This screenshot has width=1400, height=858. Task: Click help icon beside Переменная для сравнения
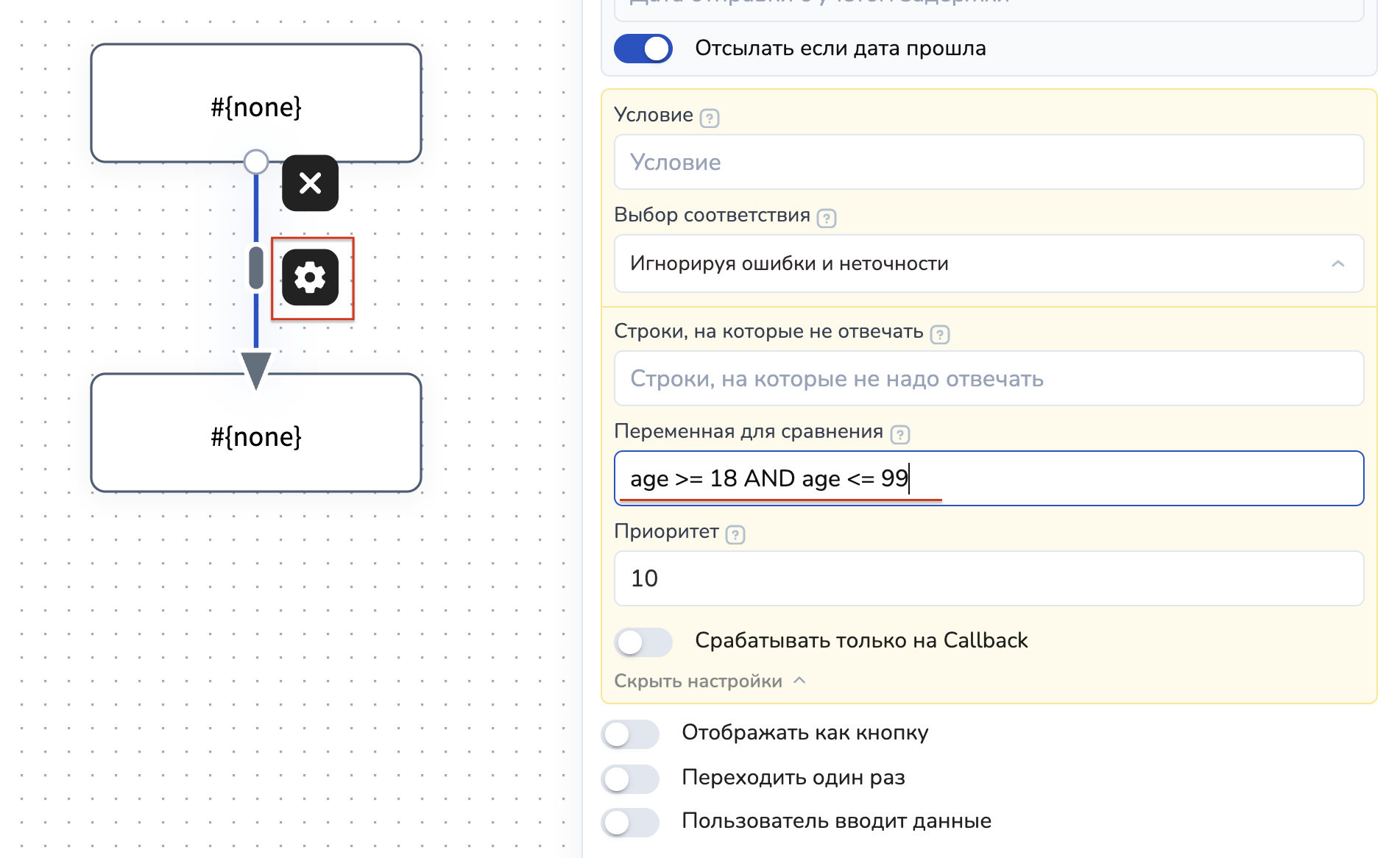click(x=899, y=434)
